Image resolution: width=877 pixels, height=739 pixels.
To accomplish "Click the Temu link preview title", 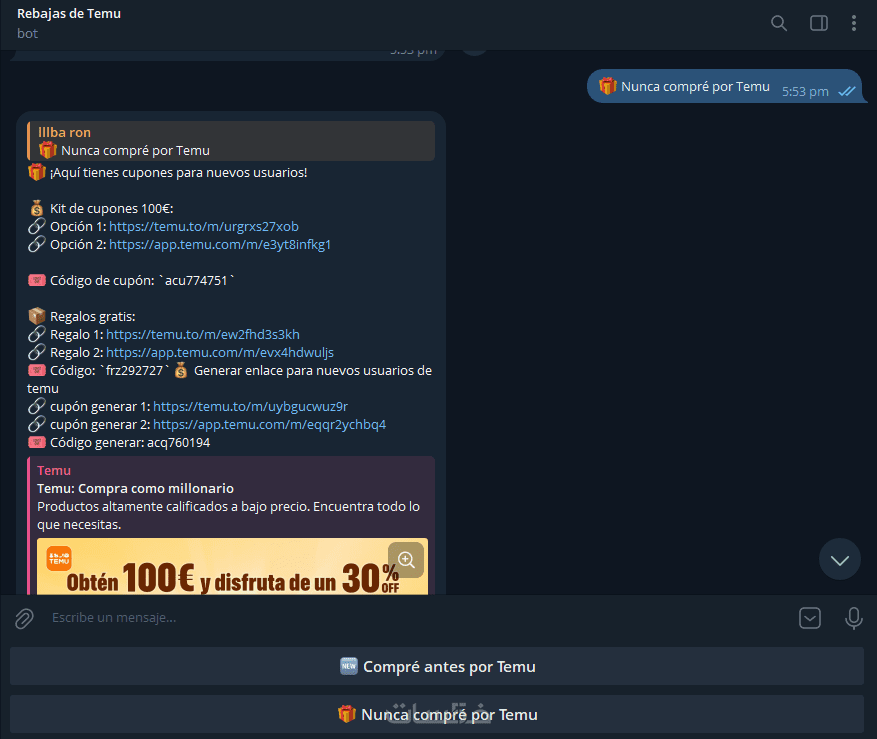I will click(54, 470).
